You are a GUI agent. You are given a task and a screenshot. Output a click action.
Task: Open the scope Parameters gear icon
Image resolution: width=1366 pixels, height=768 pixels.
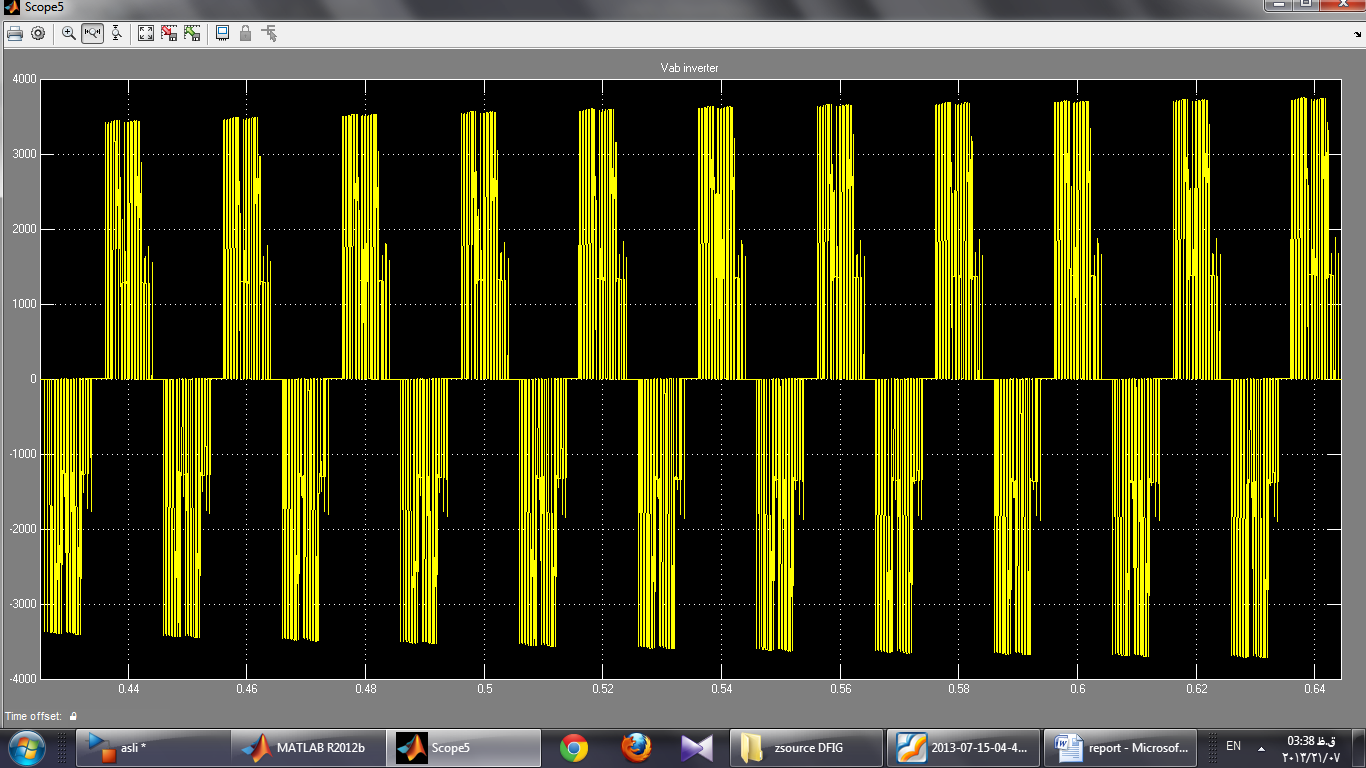pyautogui.click(x=38, y=33)
